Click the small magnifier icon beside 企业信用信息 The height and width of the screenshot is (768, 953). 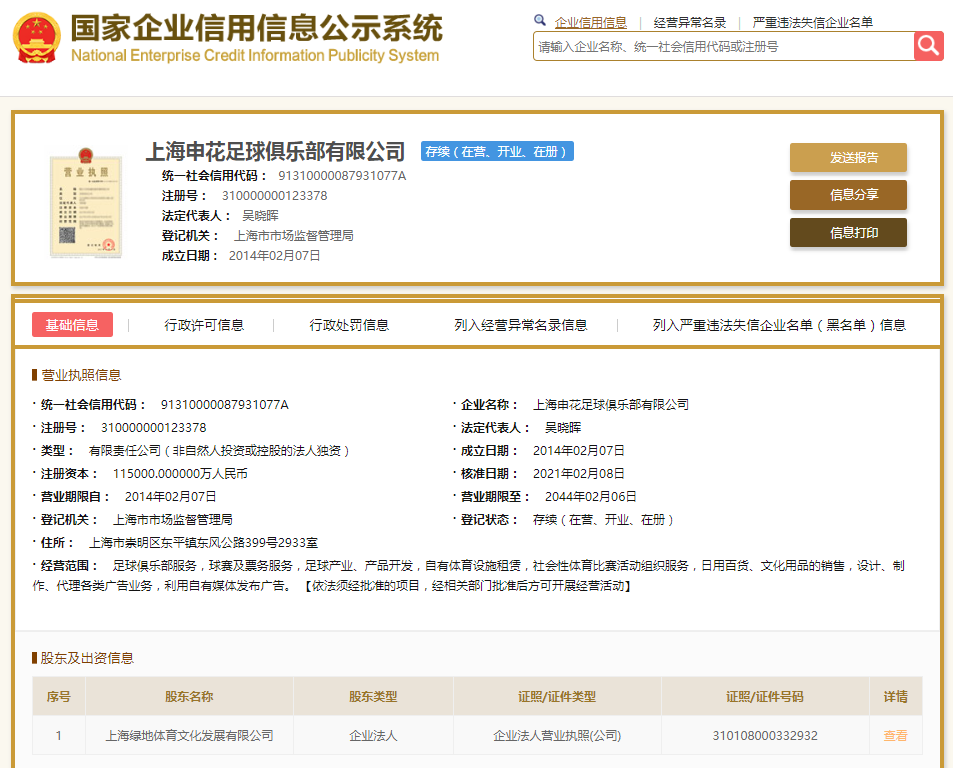point(540,21)
